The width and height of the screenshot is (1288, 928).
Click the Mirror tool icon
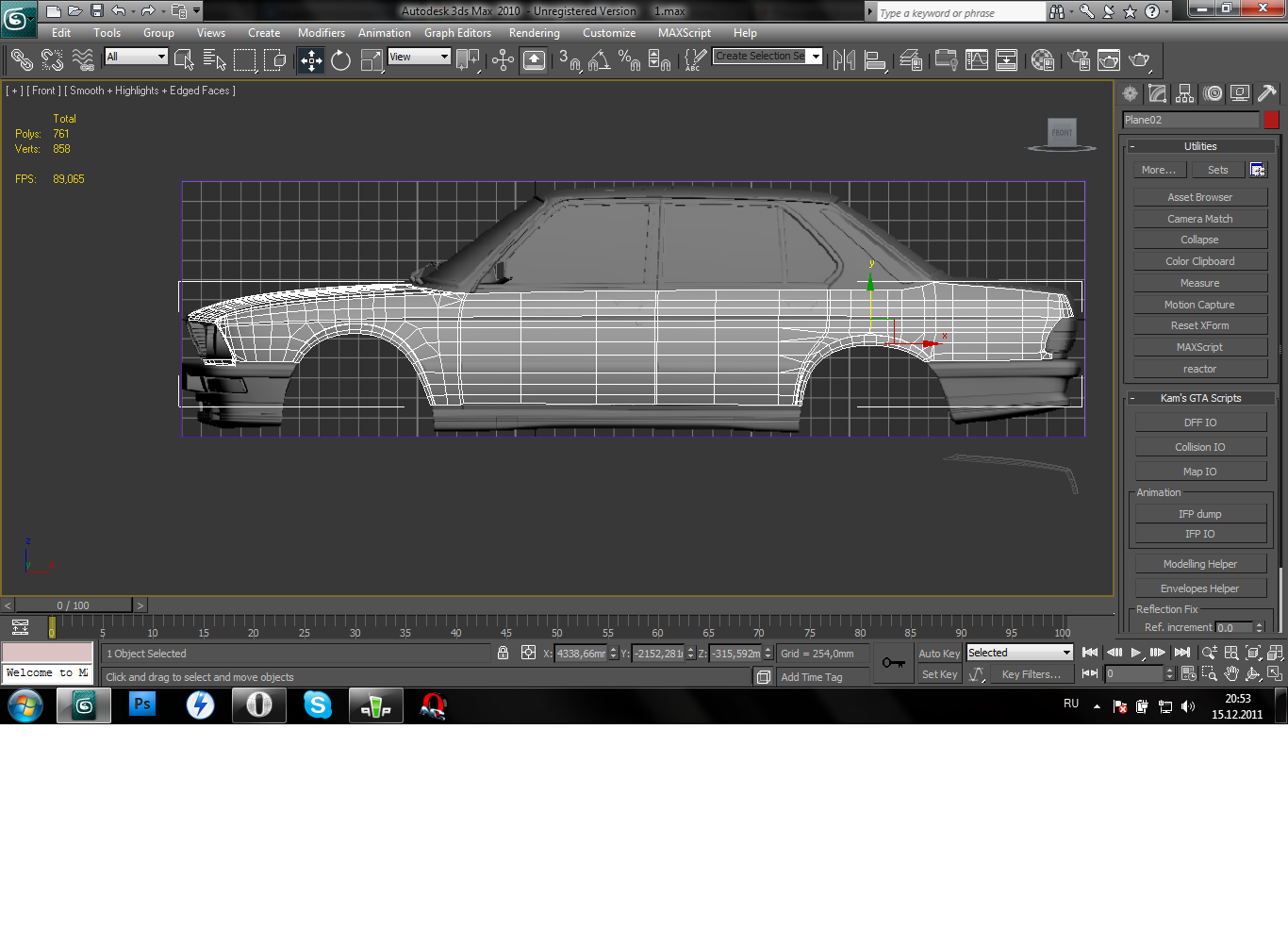(844, 60)
